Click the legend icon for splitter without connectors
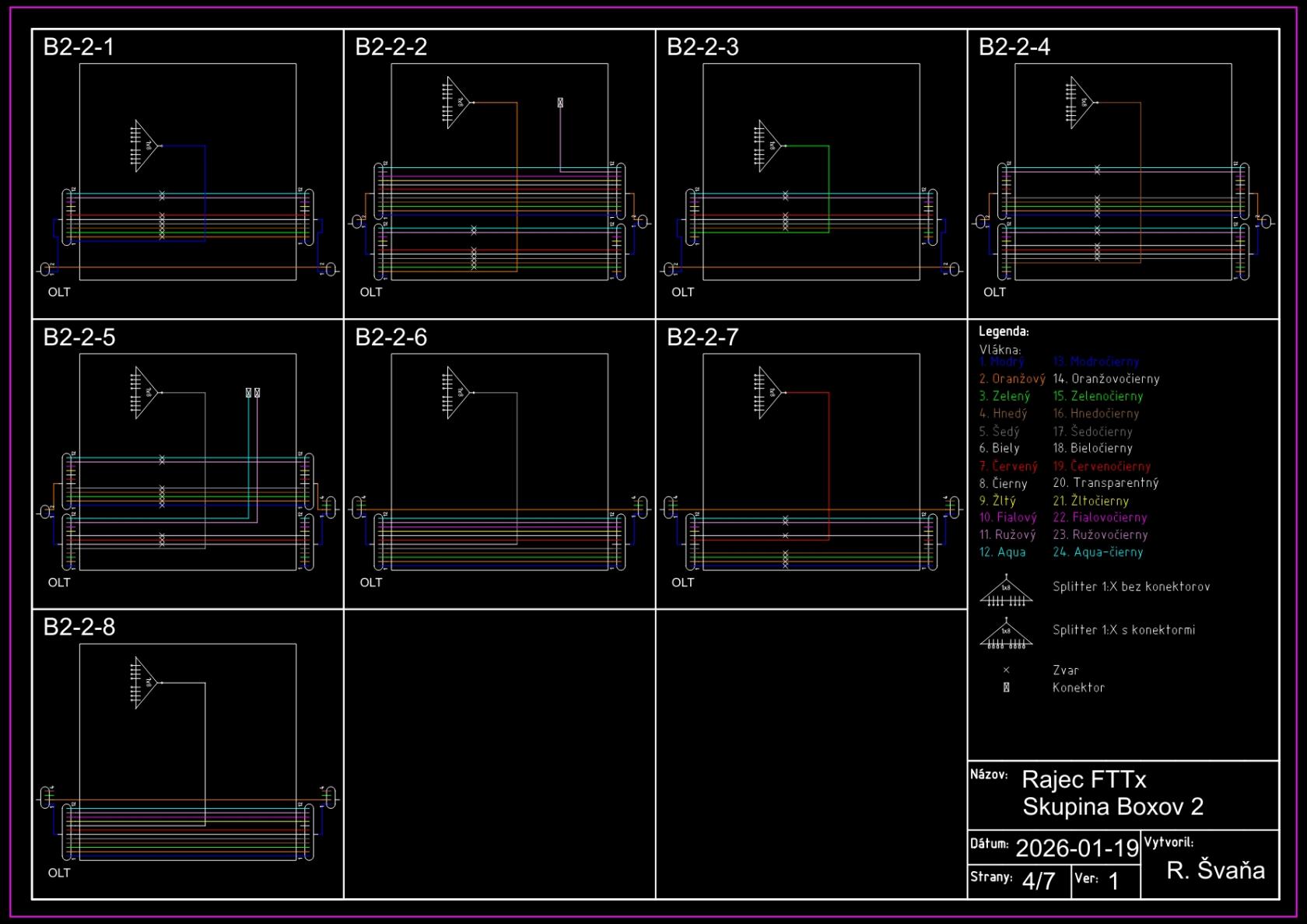The height and width of the screenshot is (924, 1307). pos(1006,590)
